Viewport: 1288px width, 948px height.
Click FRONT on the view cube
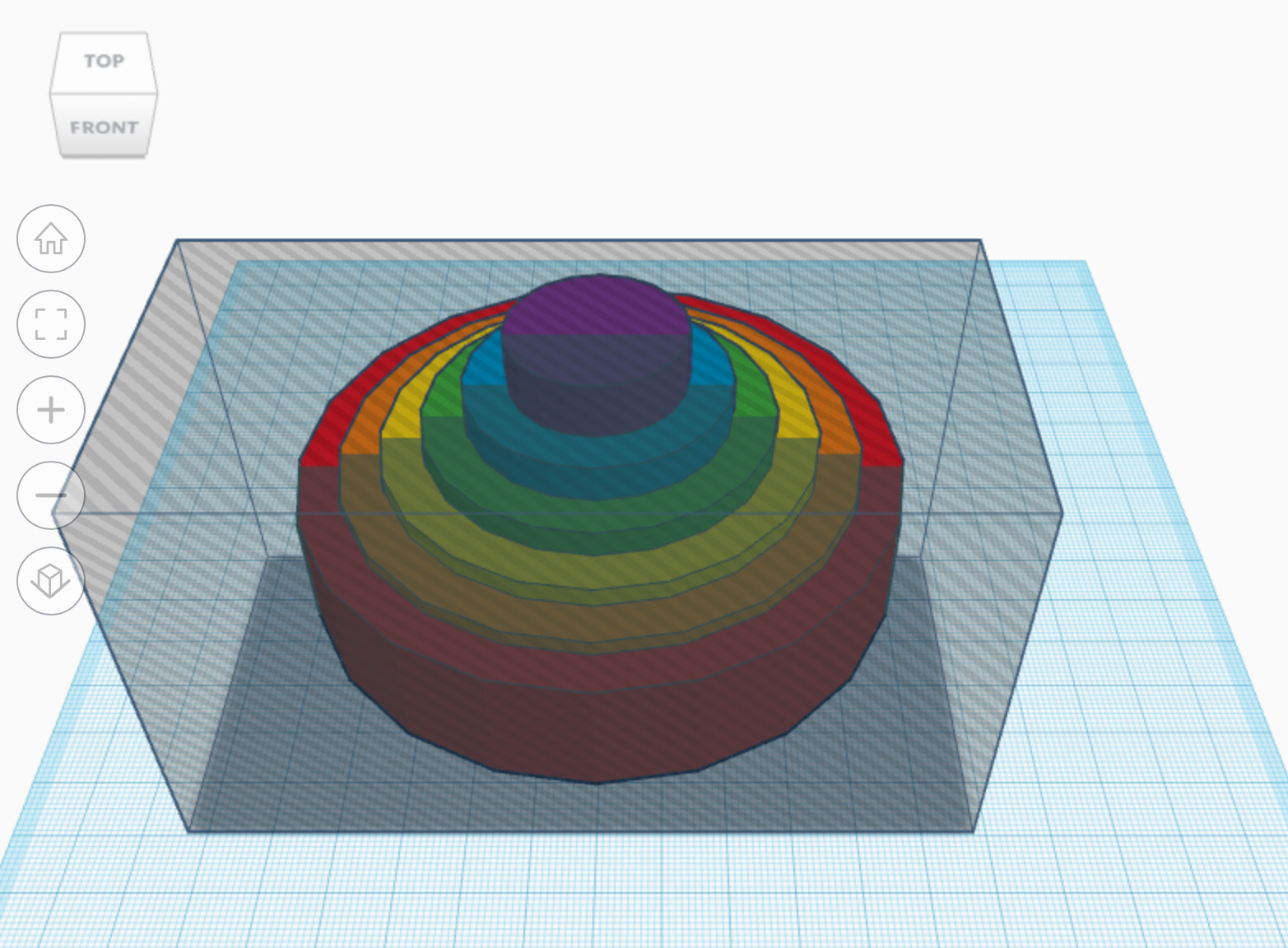pos(104,127)
